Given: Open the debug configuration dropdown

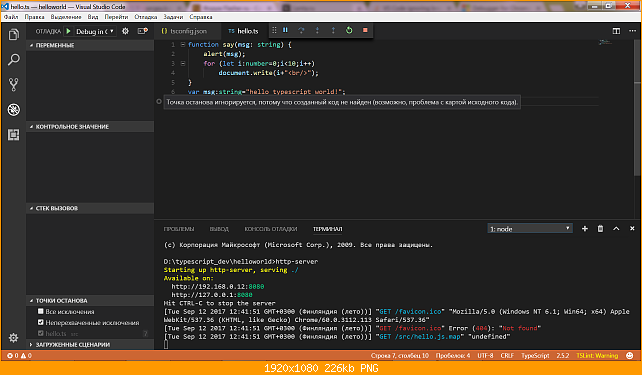Looking at the screenshot, I should click(x=95, y=31).
